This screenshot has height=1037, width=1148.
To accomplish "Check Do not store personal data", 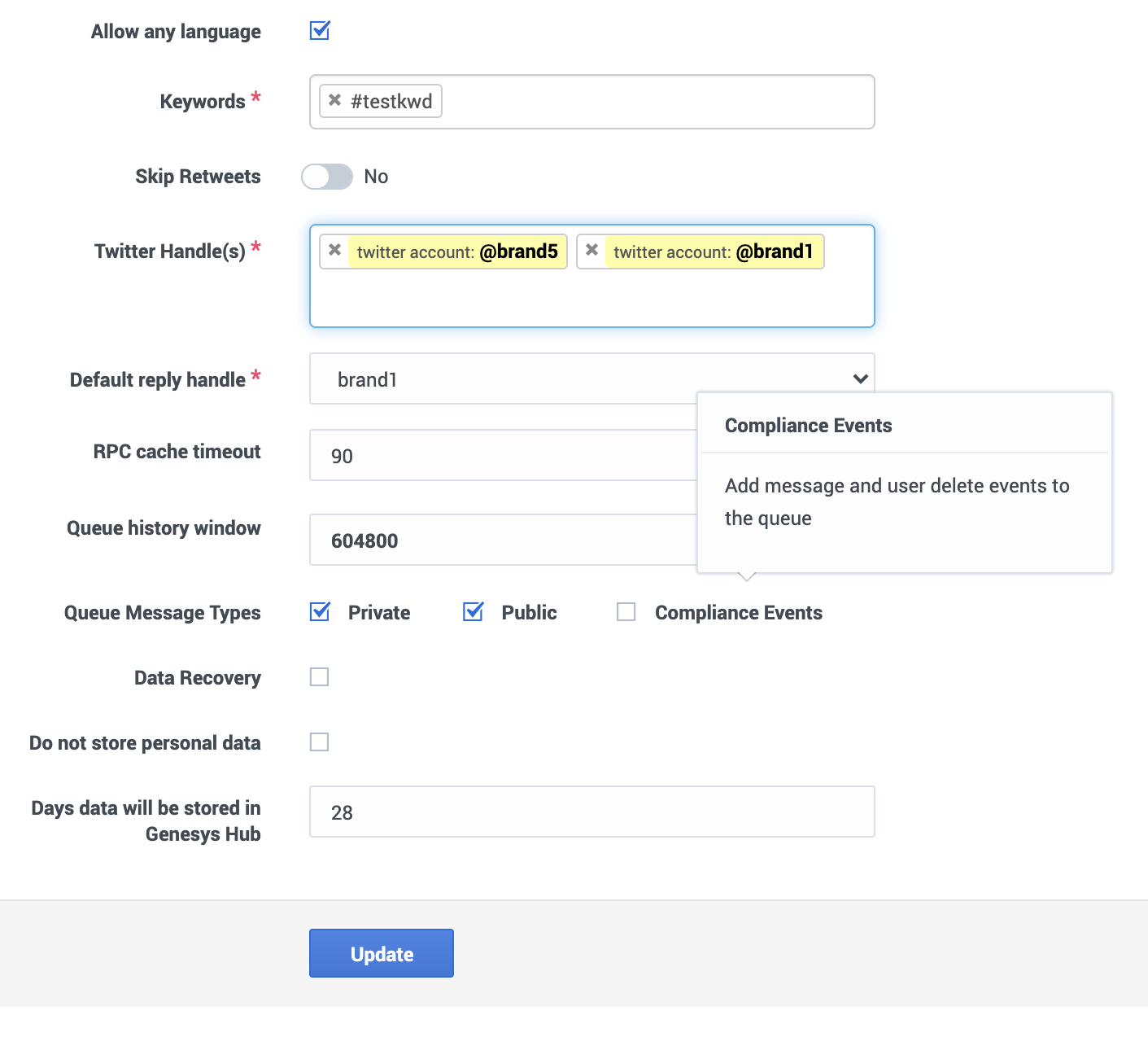I will 320,742.
